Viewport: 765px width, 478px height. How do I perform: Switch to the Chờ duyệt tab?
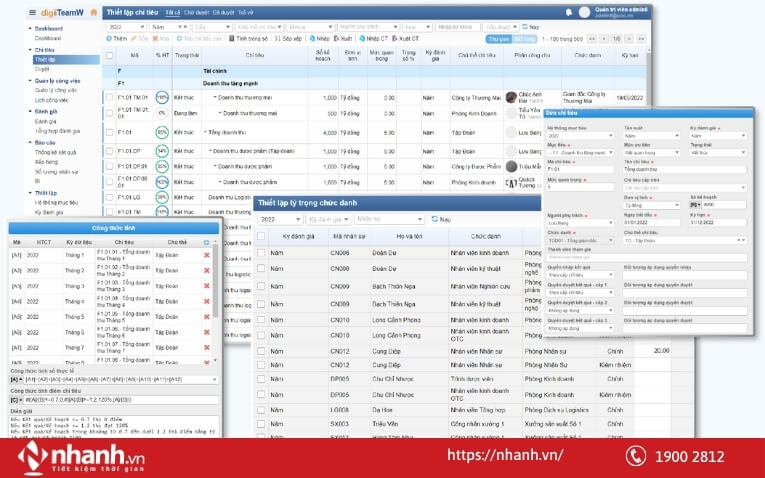click(x=196, y=13)
